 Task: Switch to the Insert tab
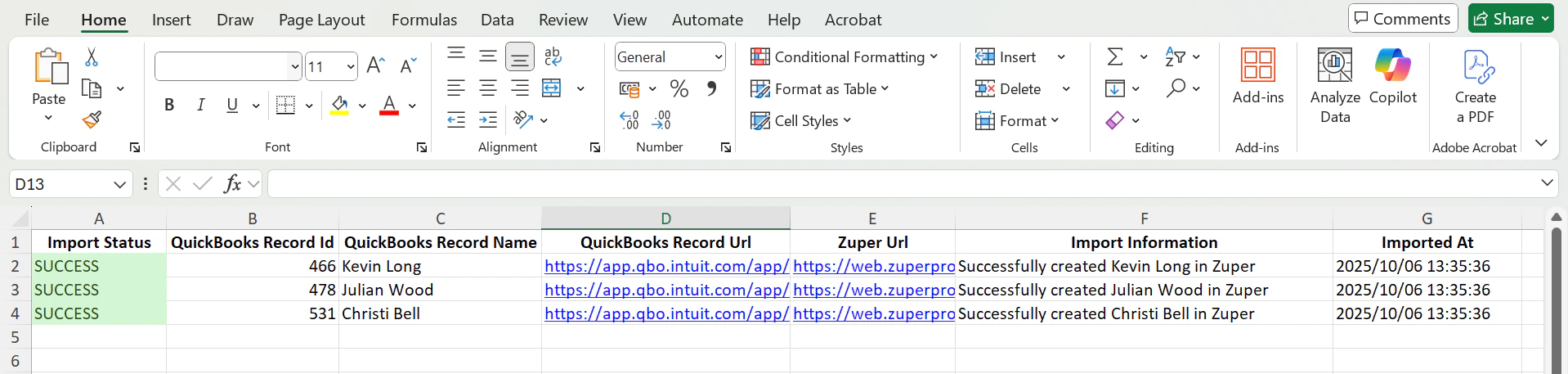[x=171, y=20]
